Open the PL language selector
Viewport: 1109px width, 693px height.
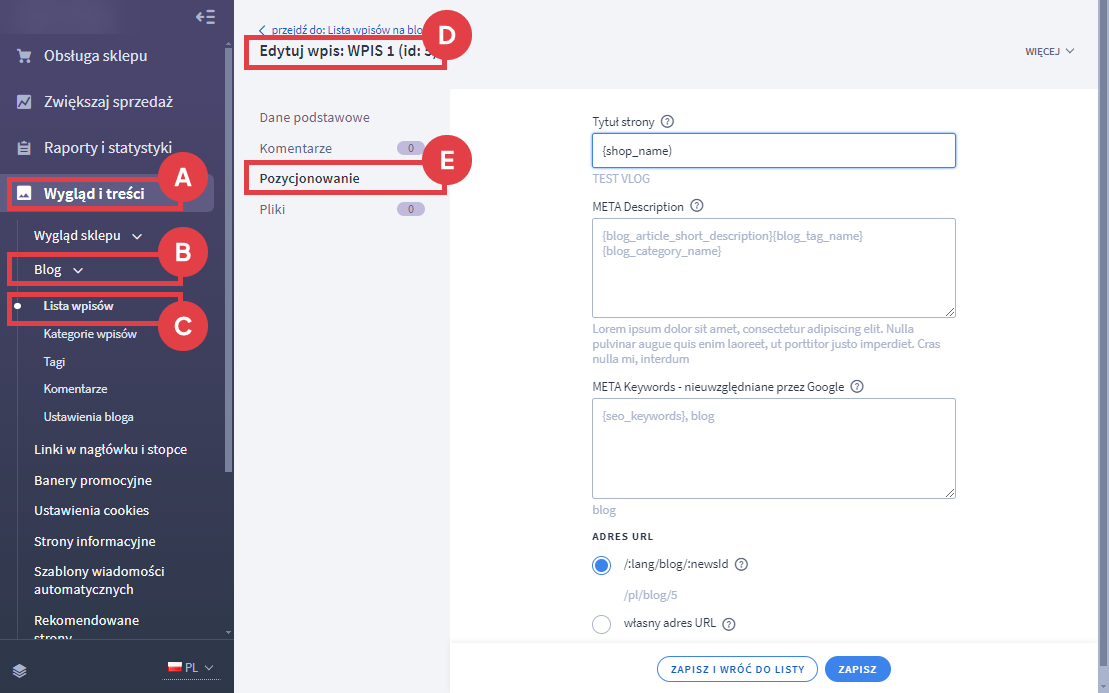tap(190, 668)
